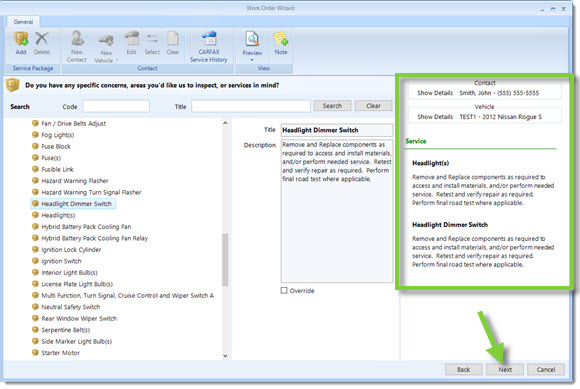Switch to the General tab
This screenshot has width=580, height=389.
(23, 21)
